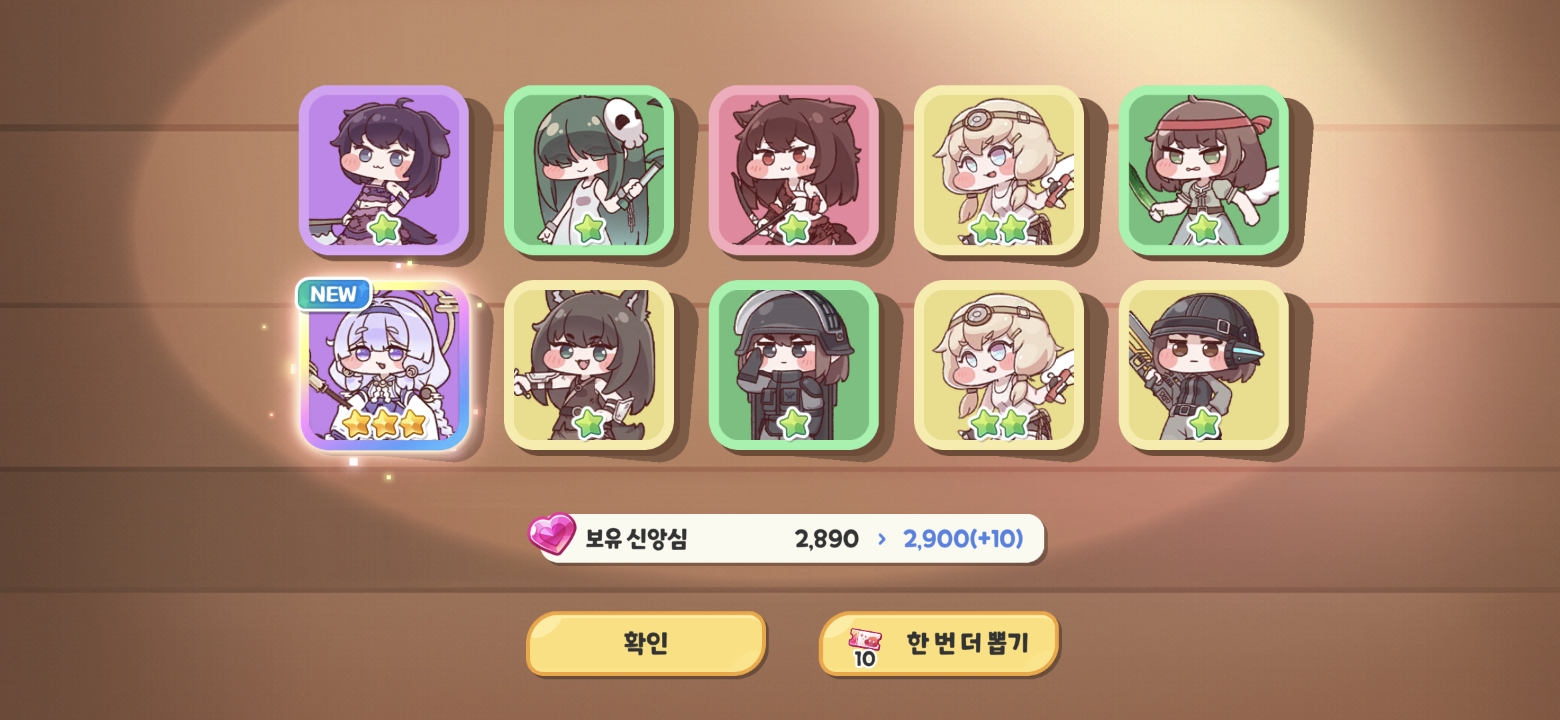Tap the two stars on the top blonde card

pos(999,229)
